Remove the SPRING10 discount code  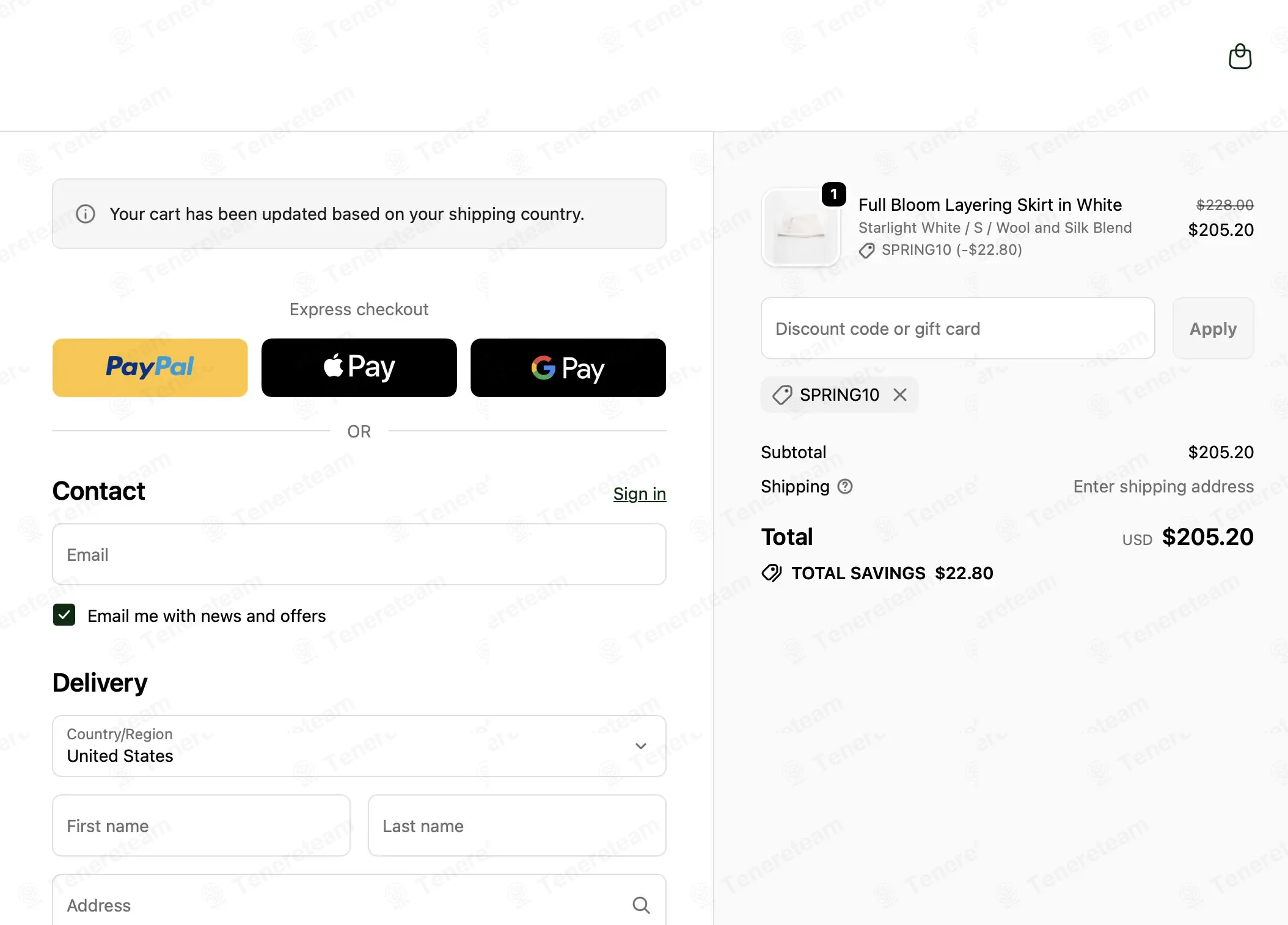[x=900, y=395]
